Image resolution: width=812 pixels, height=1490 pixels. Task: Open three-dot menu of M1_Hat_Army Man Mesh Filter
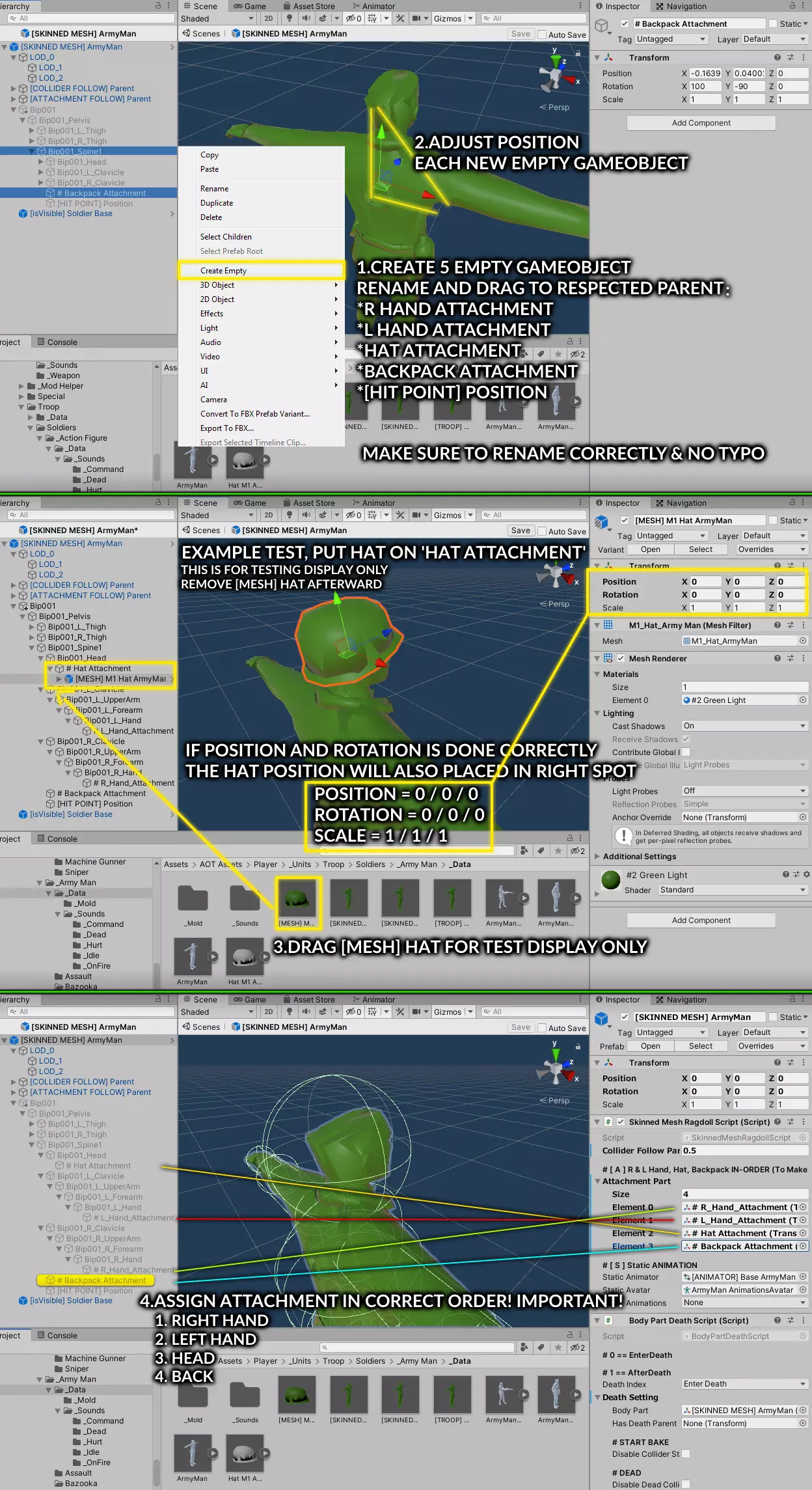(x=804, y=625)
